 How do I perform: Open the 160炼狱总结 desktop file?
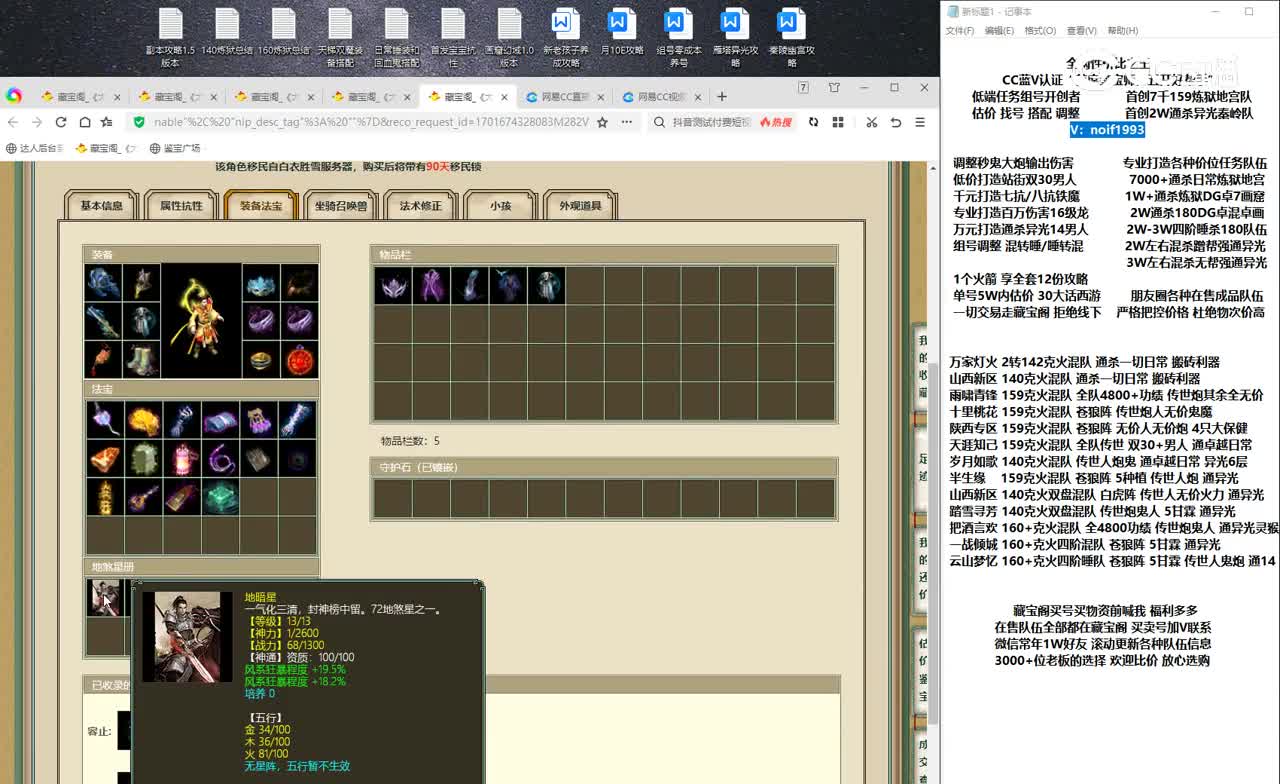coord(284,32)
